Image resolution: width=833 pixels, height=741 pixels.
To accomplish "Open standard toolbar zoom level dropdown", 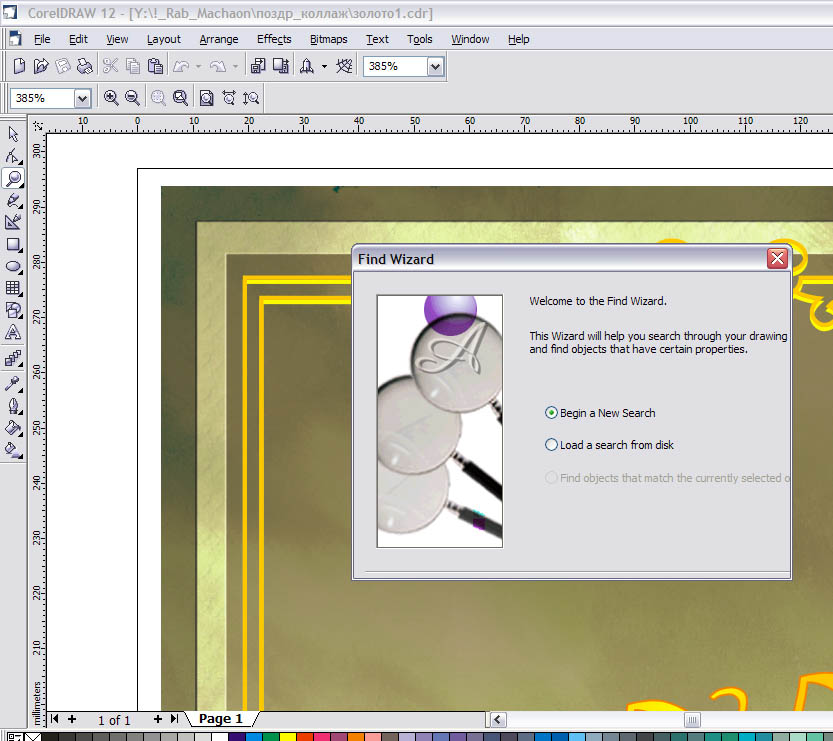I will 435,66.
